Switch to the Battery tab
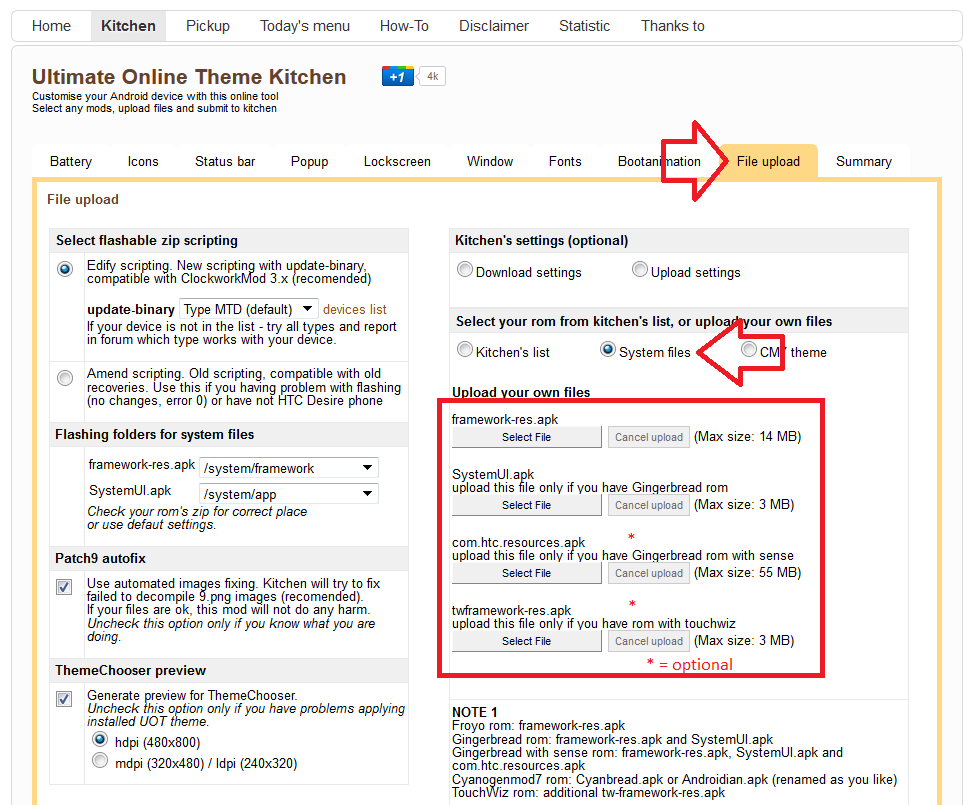The image size is (963, 805). 71,161
